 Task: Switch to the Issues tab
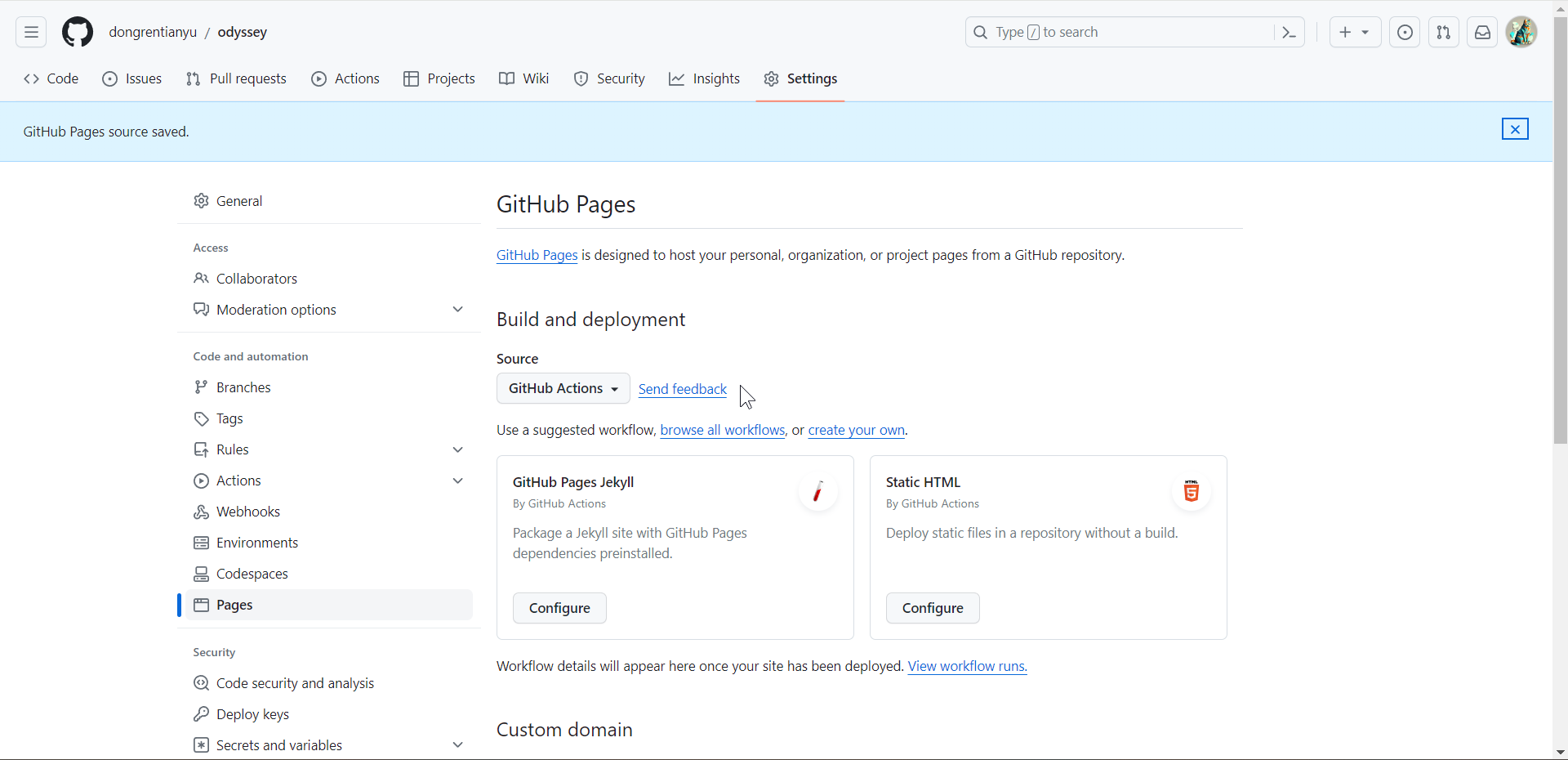pos(132,78)
